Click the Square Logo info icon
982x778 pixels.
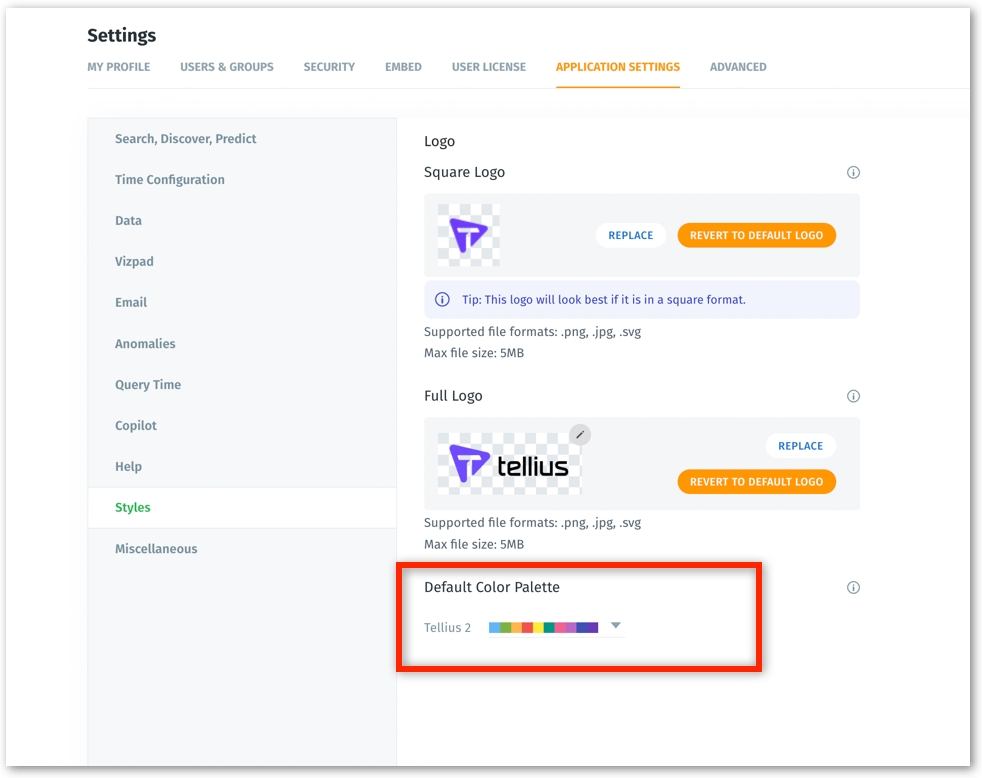point(853,172)
